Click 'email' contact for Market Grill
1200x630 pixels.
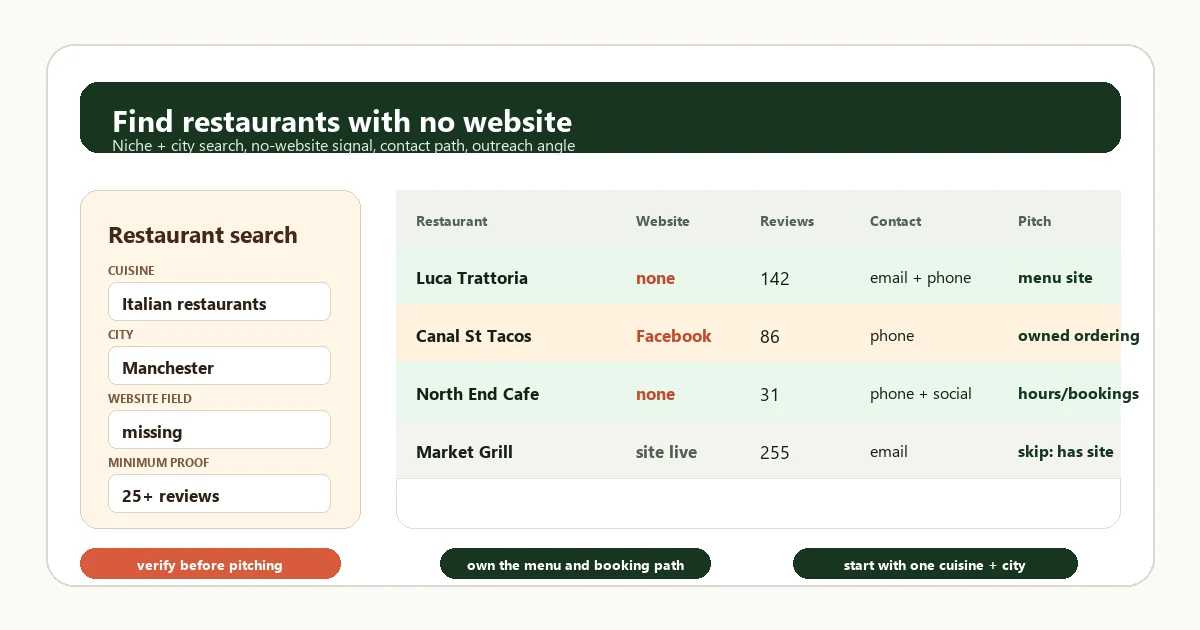[x=889, y=452]
